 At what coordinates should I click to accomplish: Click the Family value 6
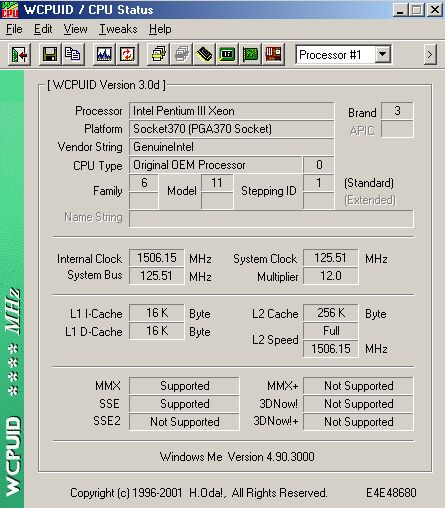pyautogui.click(x=144, y=183)
